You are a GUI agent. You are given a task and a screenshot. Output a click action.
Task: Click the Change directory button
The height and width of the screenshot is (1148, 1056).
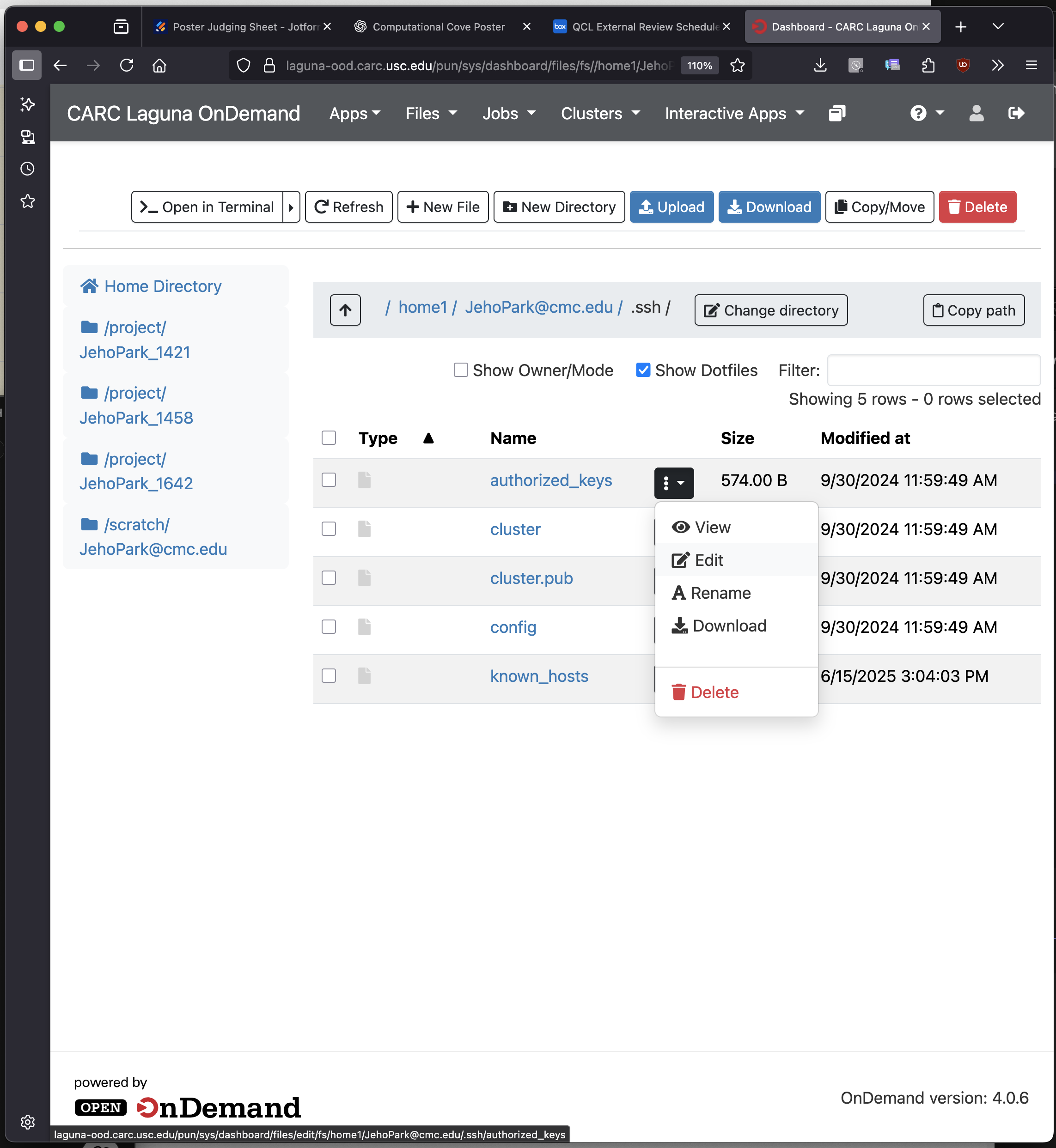(x=770, y=310)
